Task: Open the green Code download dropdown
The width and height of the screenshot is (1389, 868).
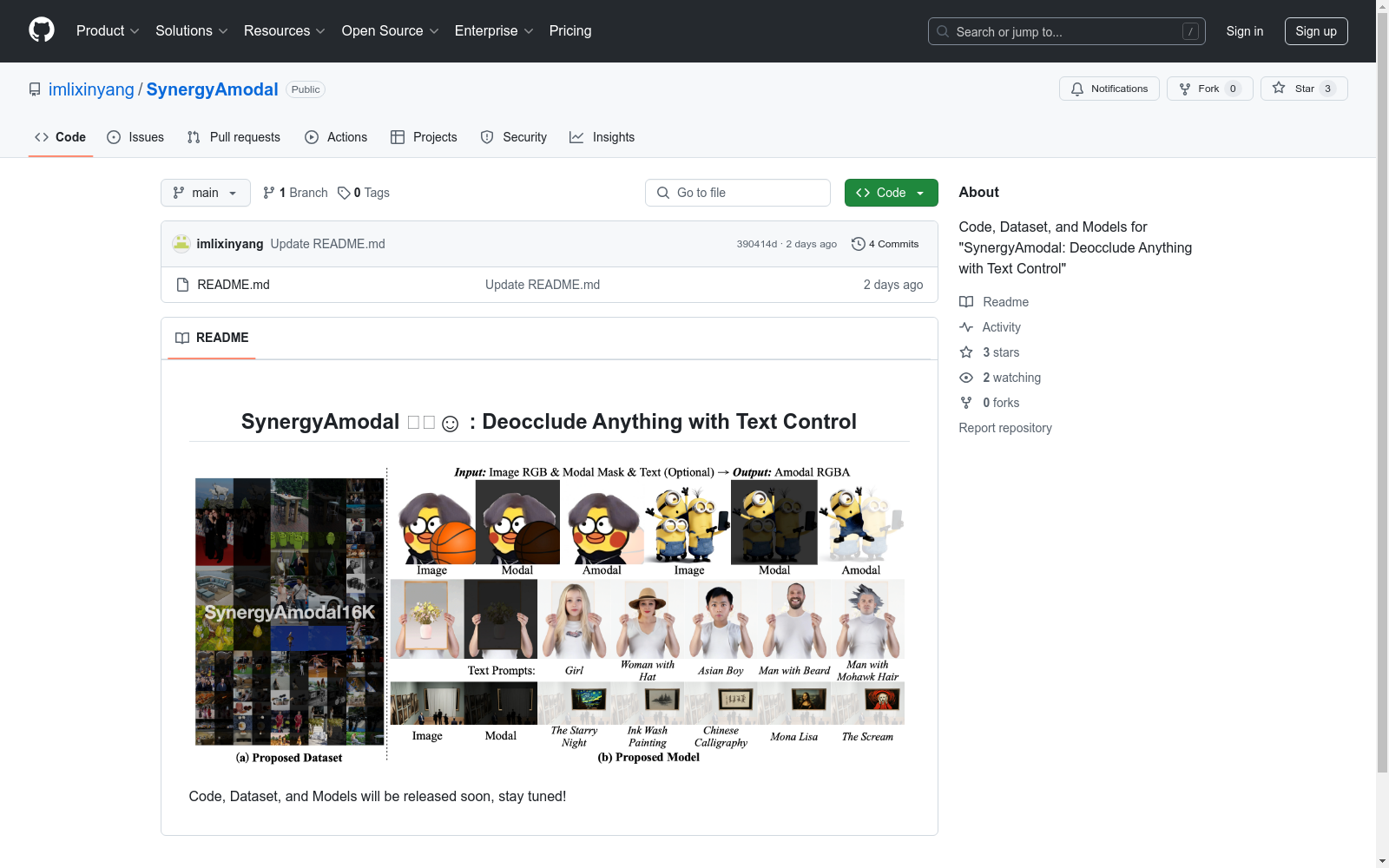Action: pos(891,193)
